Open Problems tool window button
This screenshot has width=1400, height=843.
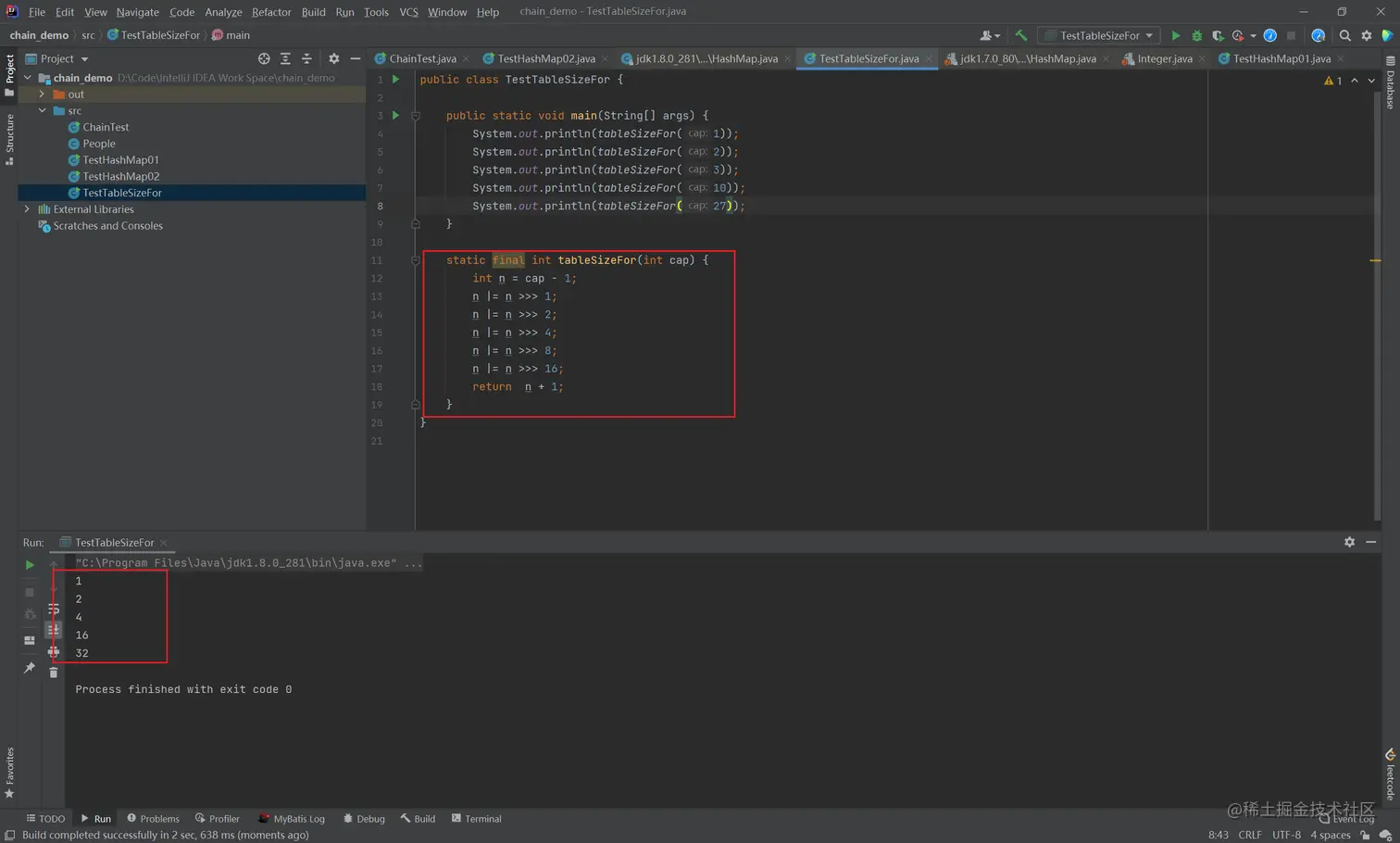point(154,819)
